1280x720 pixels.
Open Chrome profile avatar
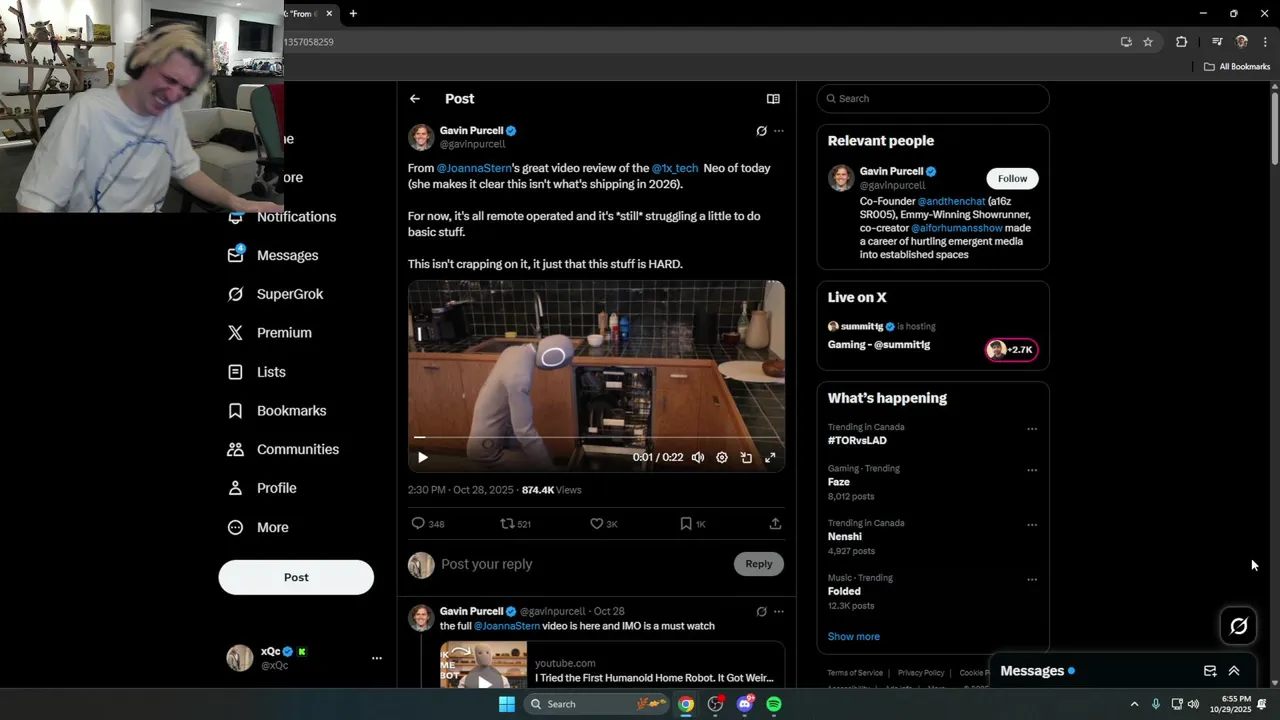tap(1242, 42)
